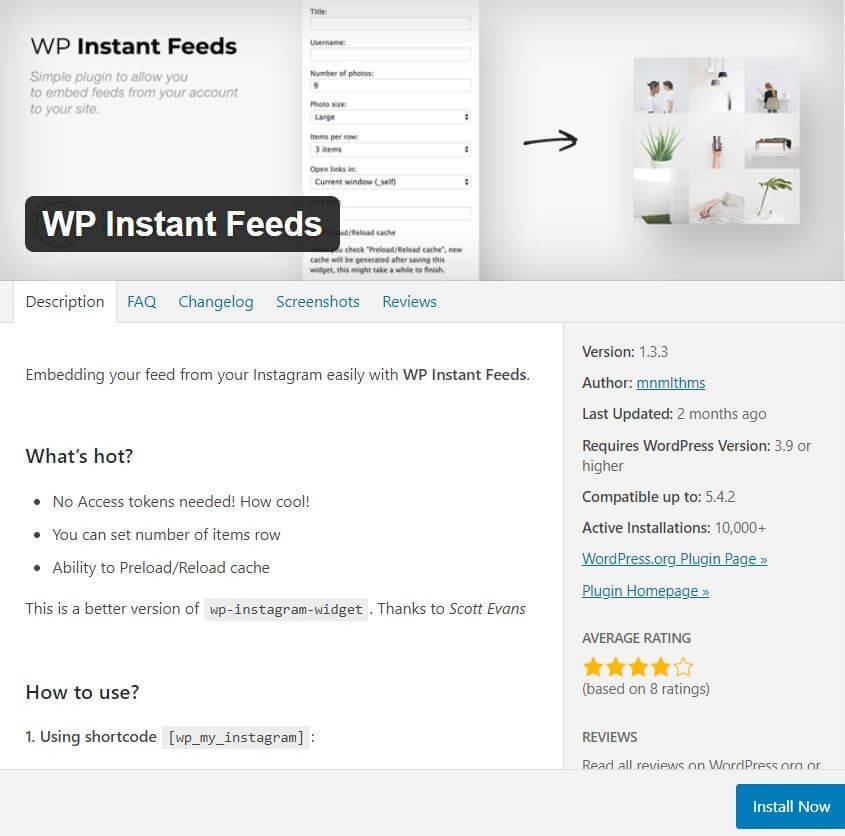
Task: View the Screenshots tab
Action: click(317, 301)
